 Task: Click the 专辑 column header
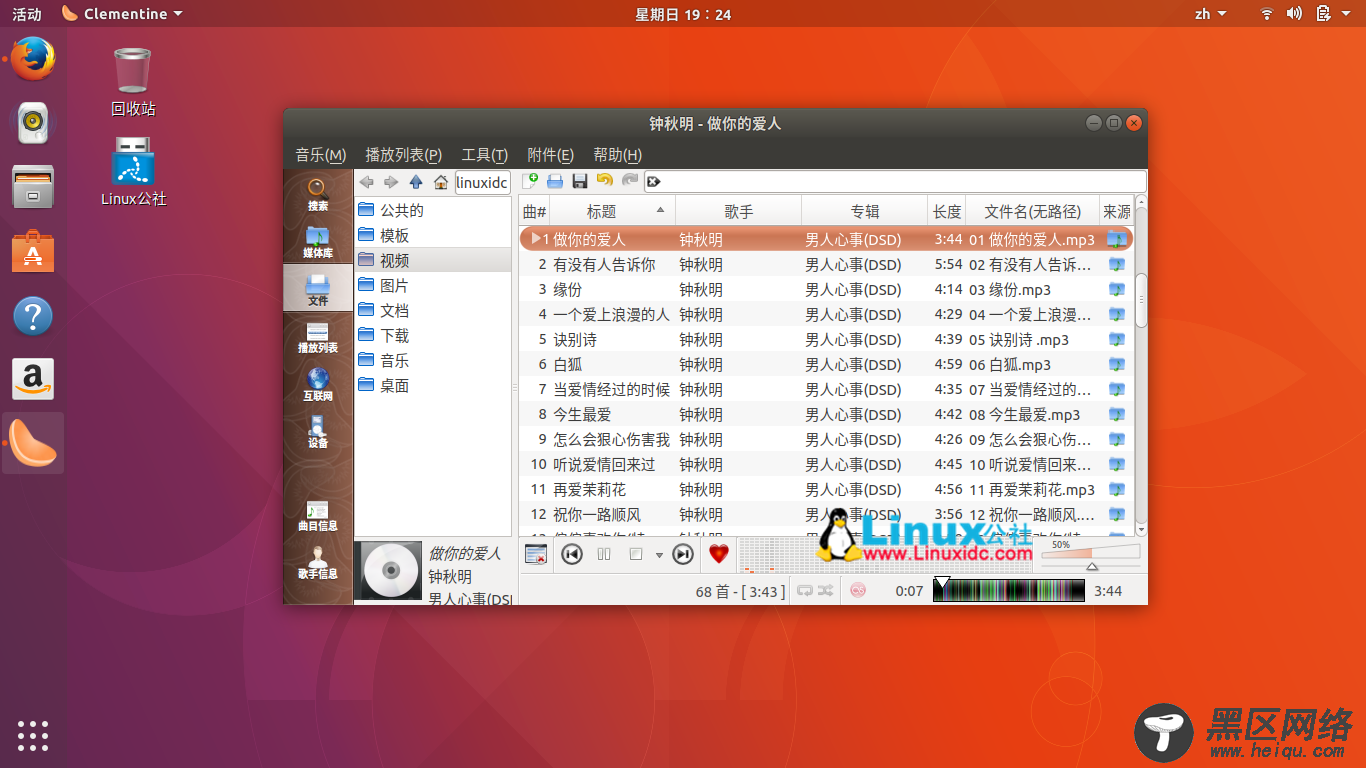[x=865, y=211]
